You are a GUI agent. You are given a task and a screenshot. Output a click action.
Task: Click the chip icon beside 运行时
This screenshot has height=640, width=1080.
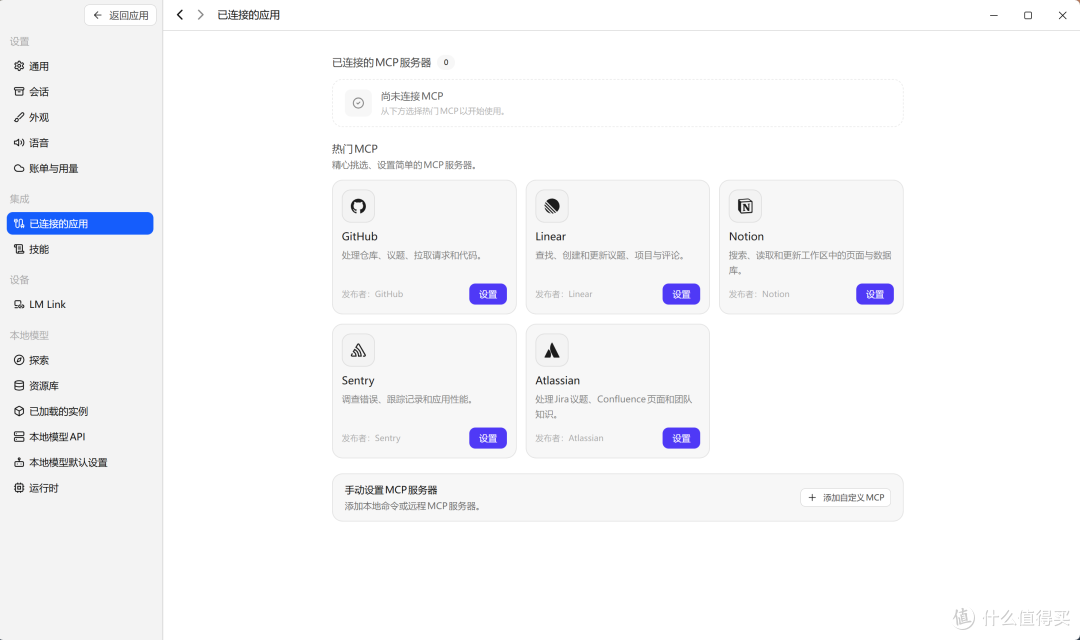19,488
